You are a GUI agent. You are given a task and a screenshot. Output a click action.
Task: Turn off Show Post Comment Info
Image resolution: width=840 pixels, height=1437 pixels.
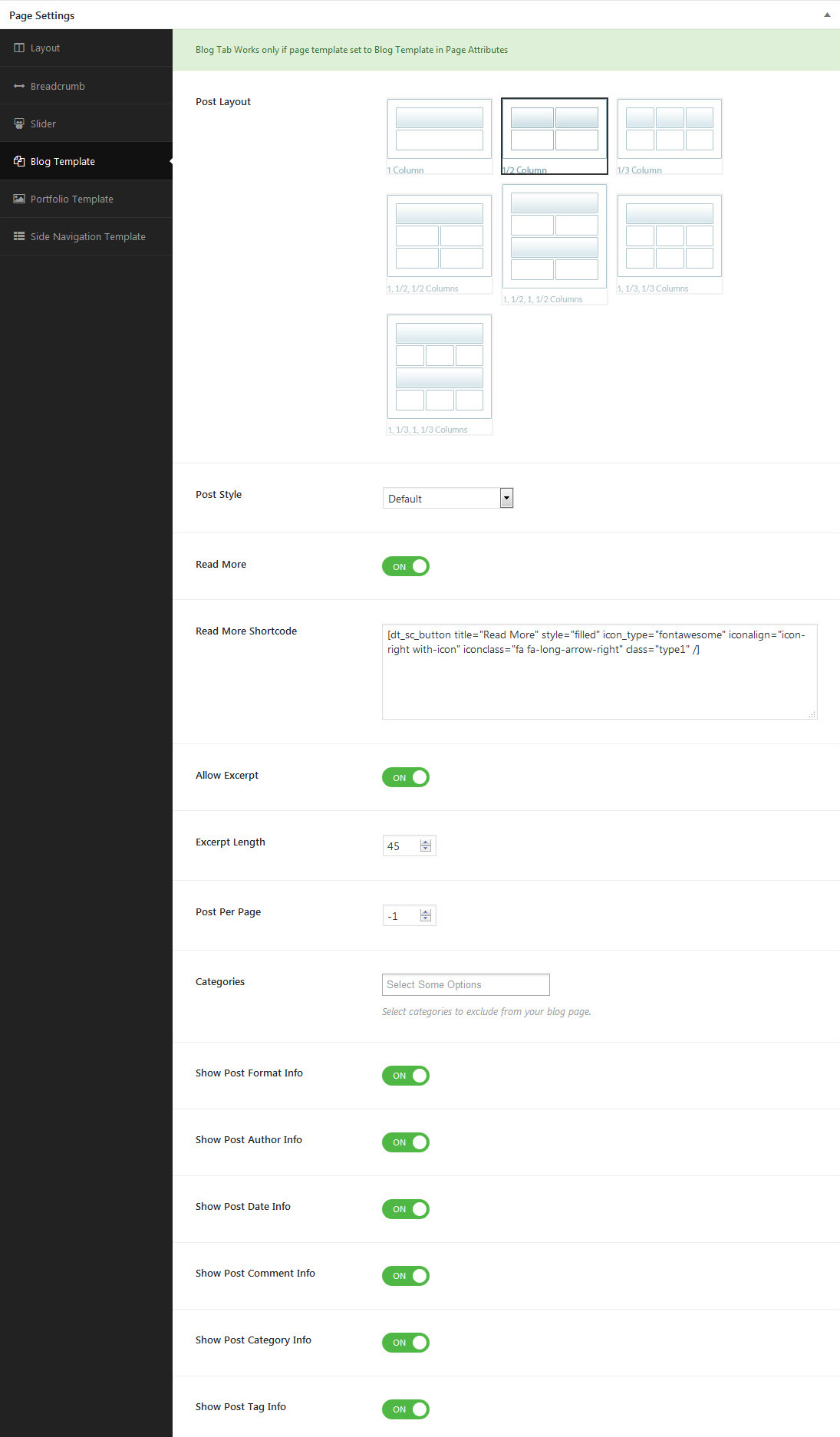(x=406, y=1275)
